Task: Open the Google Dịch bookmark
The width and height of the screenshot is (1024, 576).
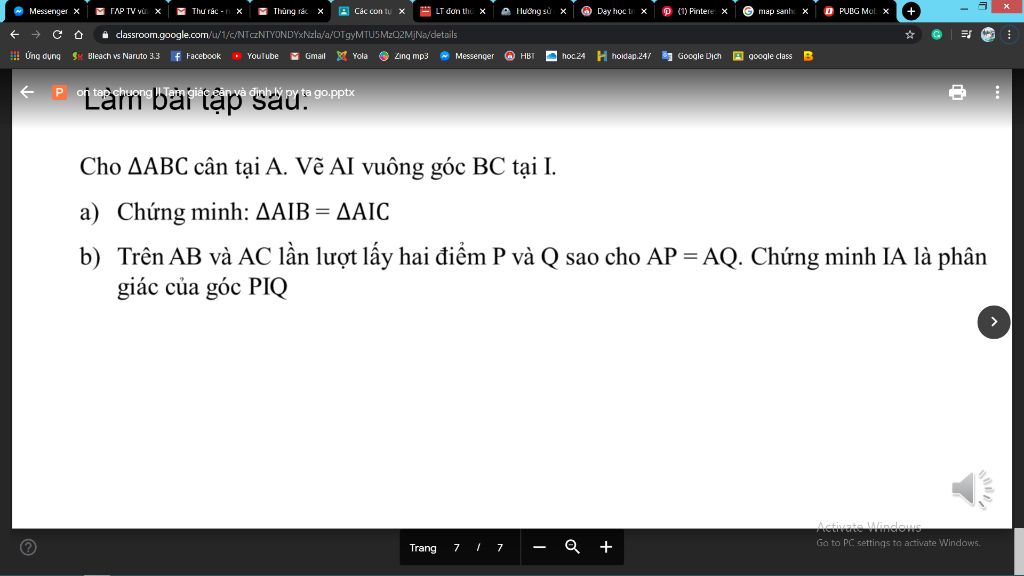Action: pyautogui.click(x=692, y=56)
